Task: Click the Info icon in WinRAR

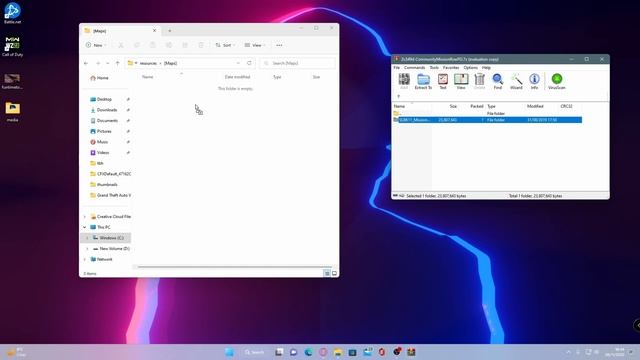Action: click(x=534, y=81)
